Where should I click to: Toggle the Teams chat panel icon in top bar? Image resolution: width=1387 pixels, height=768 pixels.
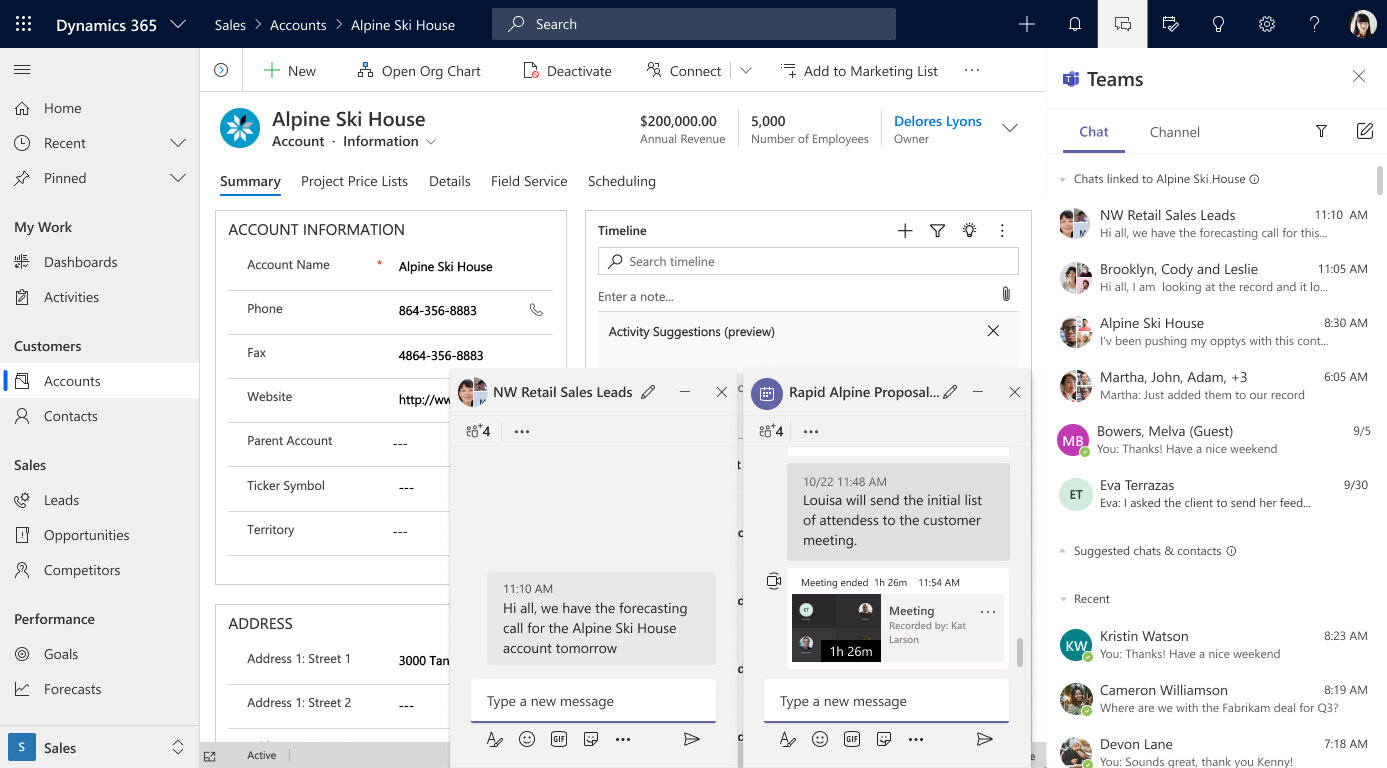point(1123,24)
